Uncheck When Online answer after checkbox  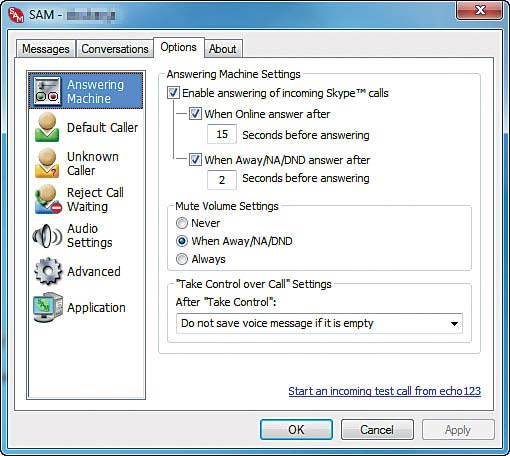click(195, 114)
